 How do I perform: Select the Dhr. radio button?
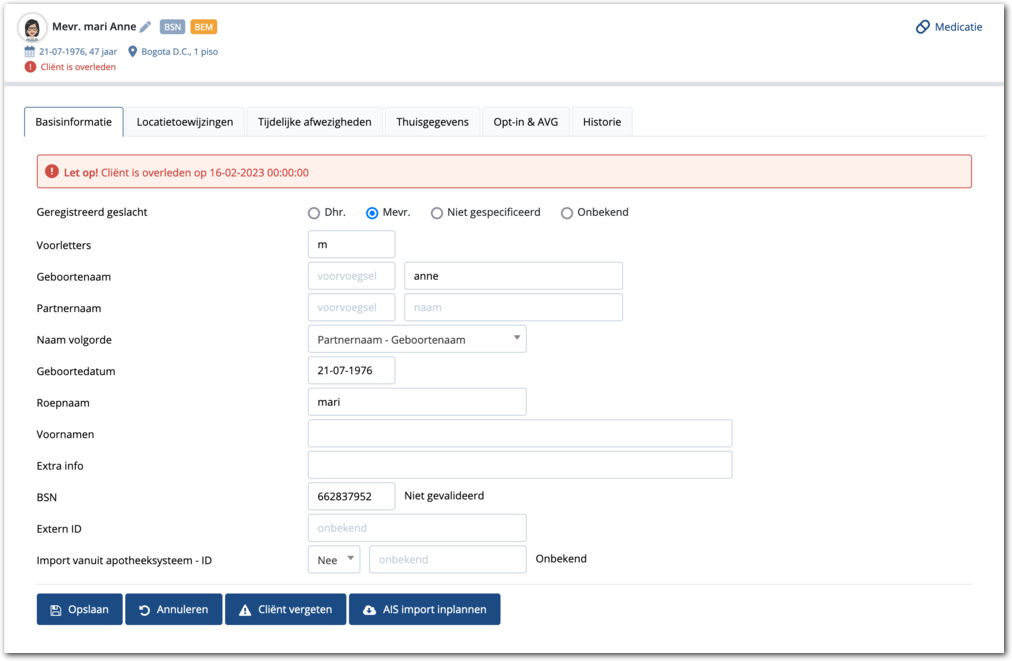click(x=314, y=213)
